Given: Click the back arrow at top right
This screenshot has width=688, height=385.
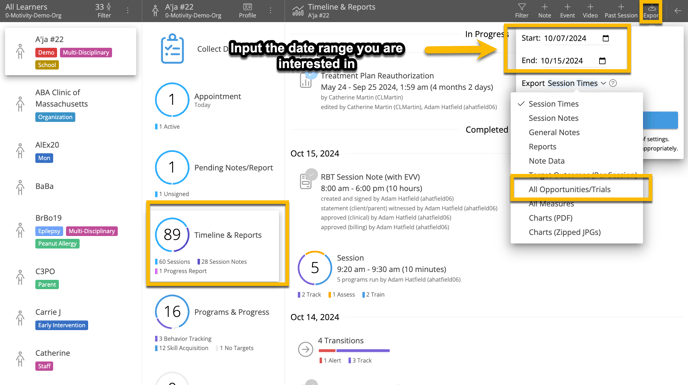Looking at the screenshot, I should point(677,11).
